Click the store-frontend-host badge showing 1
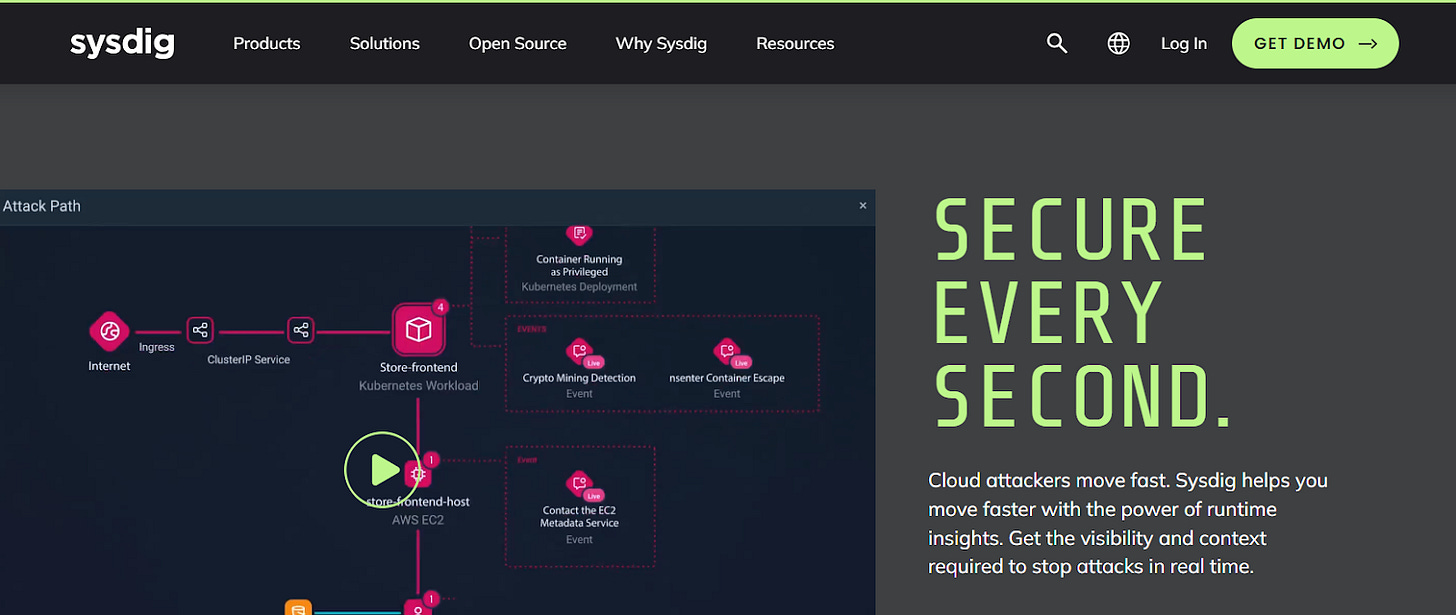Image resolution: width=1456 pixels, height=615 pixels. click(430, 460)
